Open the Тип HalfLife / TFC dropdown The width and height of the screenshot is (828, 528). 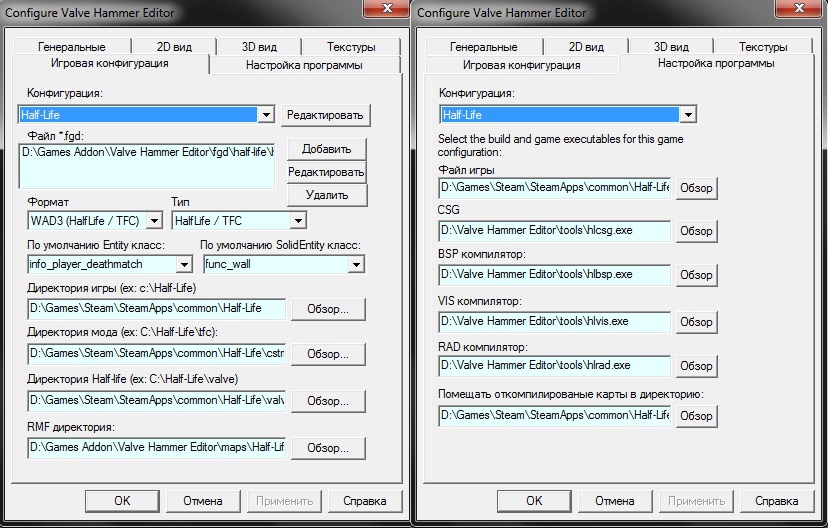click(298, 221)
